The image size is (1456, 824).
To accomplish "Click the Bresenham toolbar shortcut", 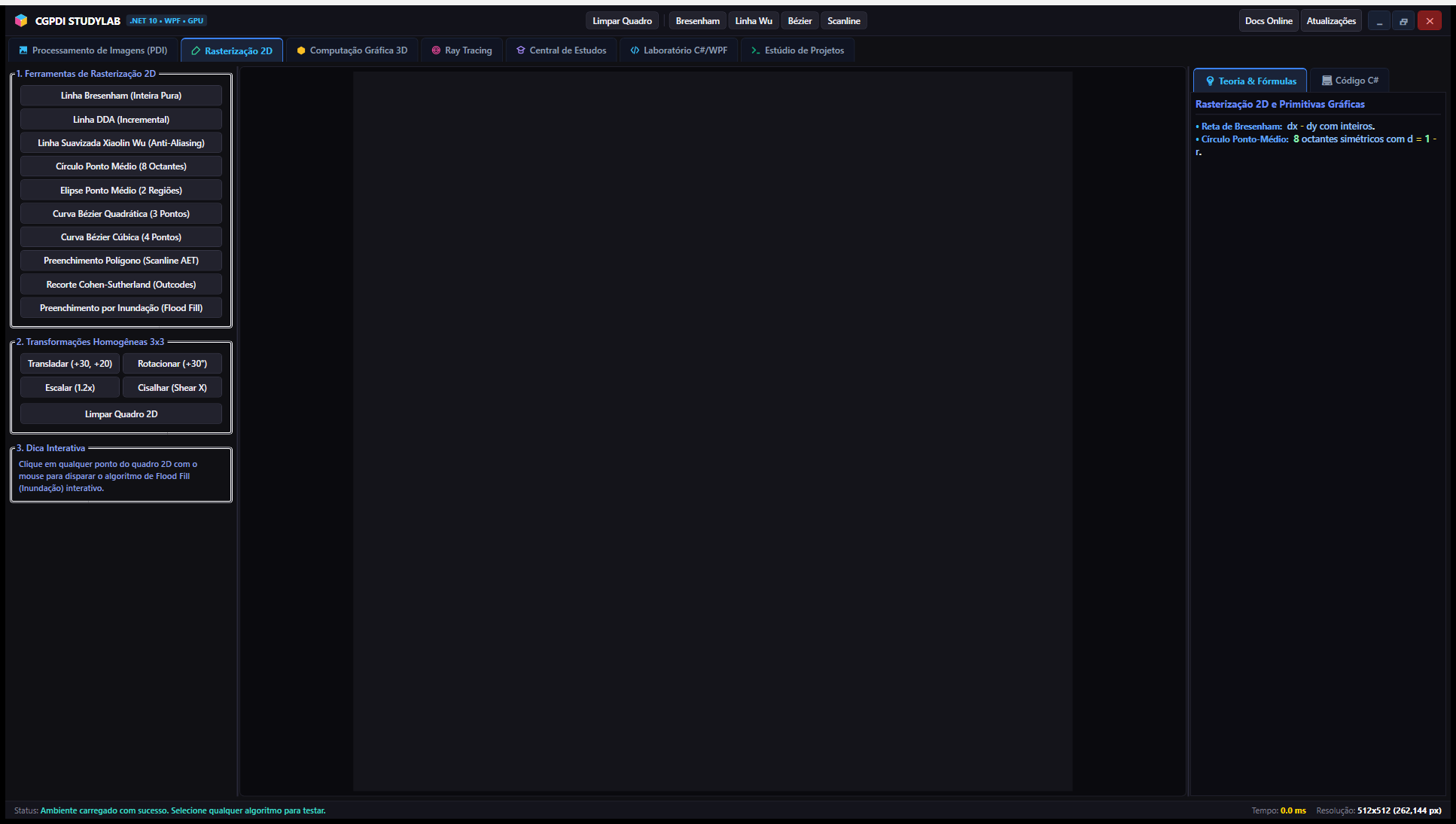I will tap(697, 21).
